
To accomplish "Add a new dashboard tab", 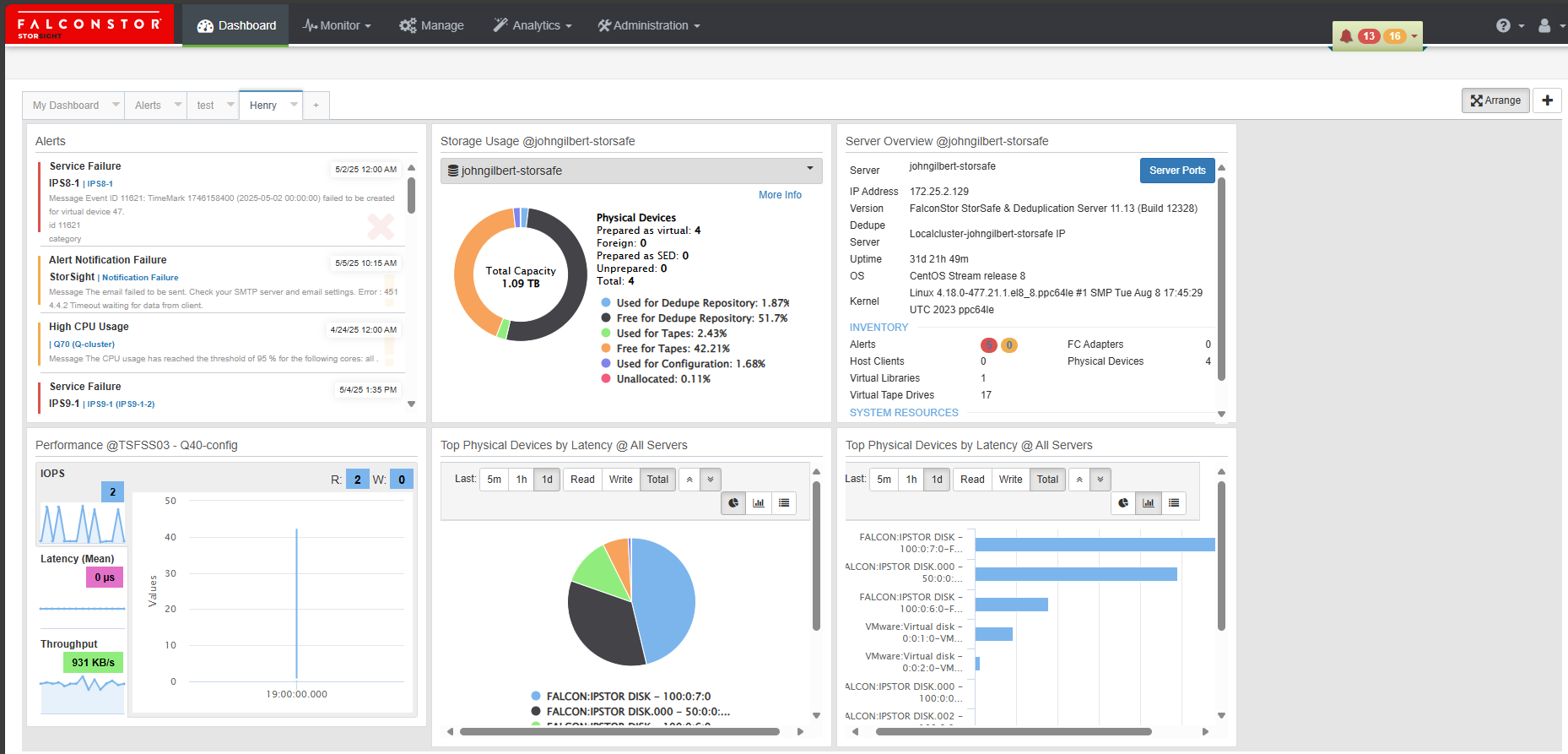I will 316,106.
